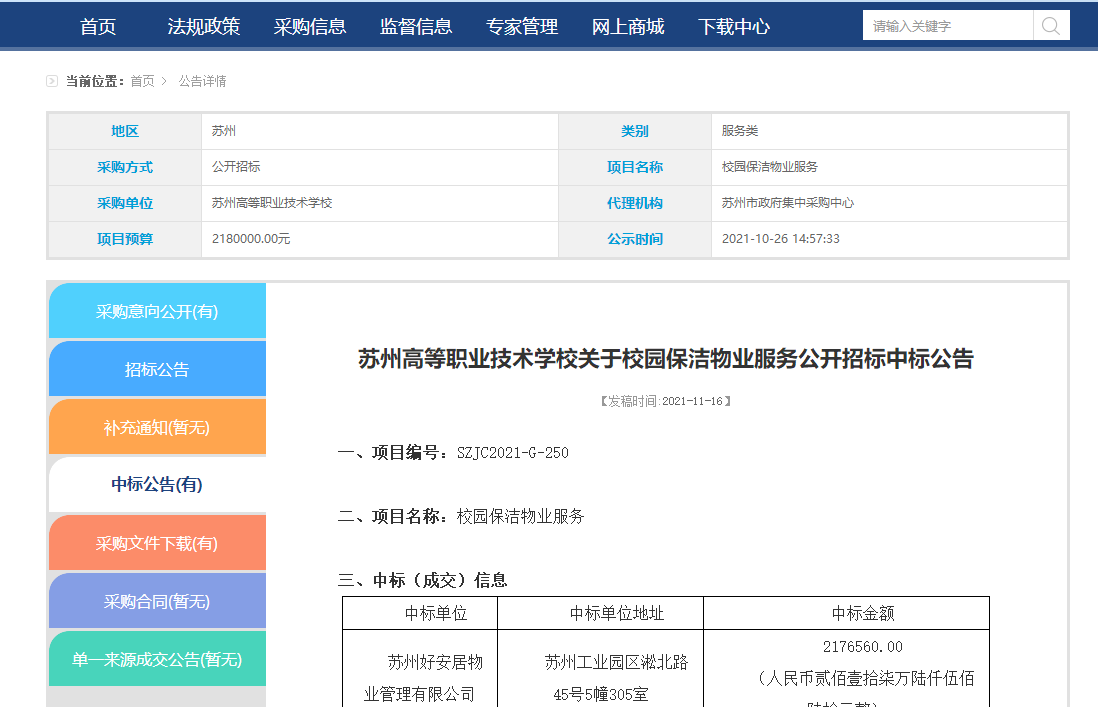Click 公告详情 breadcrumb text

pyautogui.click(x=202, y=81)
